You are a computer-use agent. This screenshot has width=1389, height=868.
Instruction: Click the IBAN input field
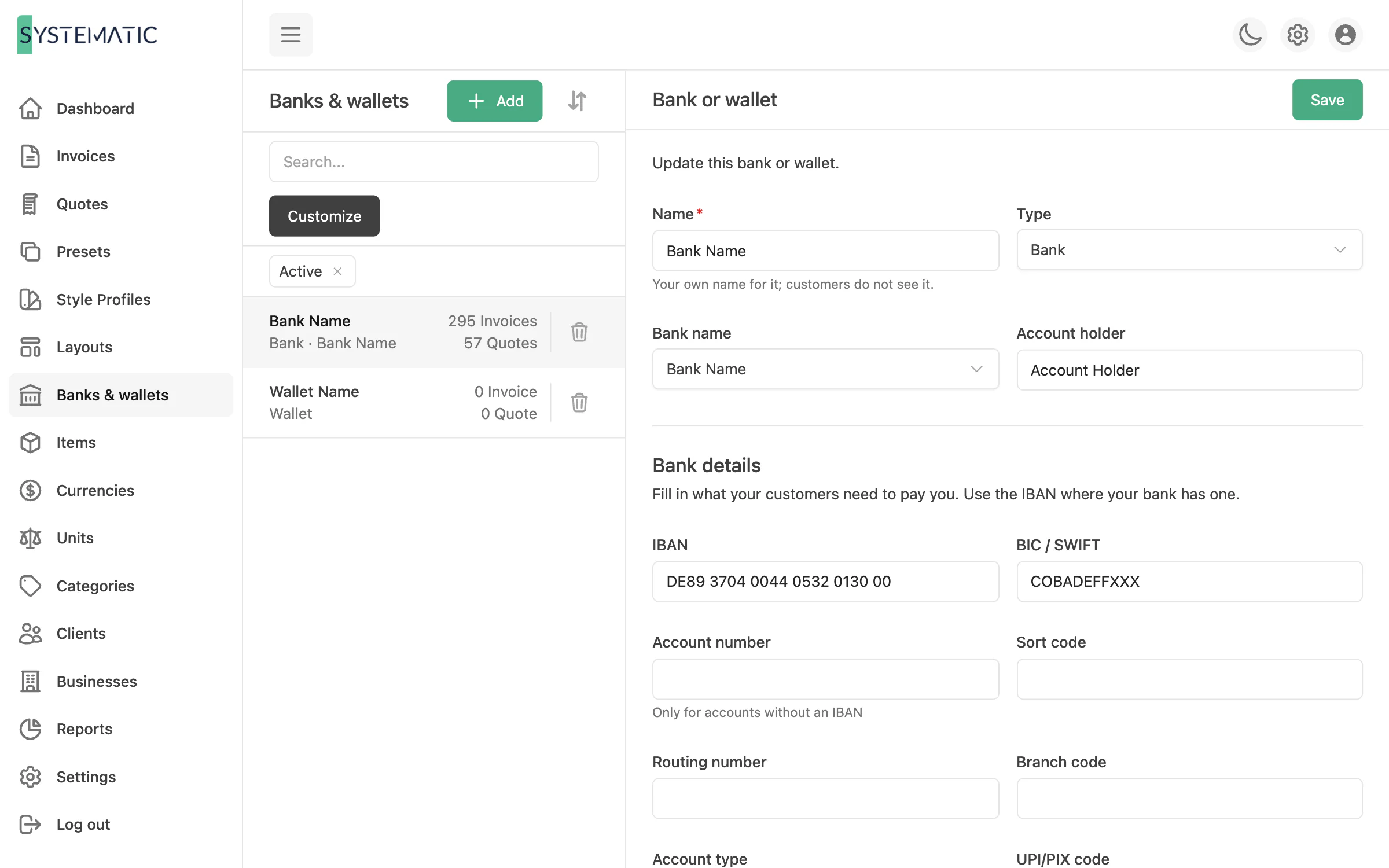point(825,582)
